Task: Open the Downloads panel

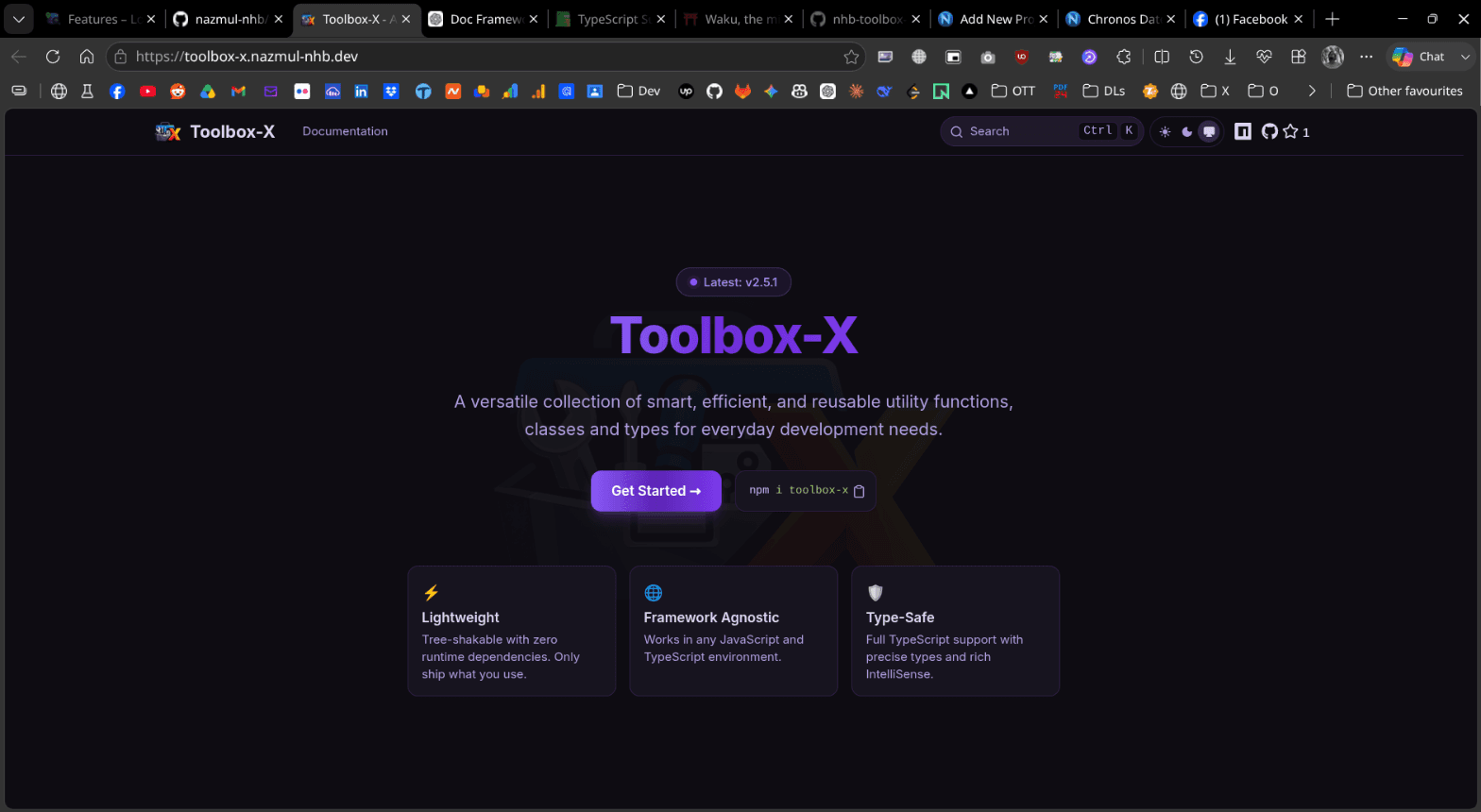Action: 1230,57
